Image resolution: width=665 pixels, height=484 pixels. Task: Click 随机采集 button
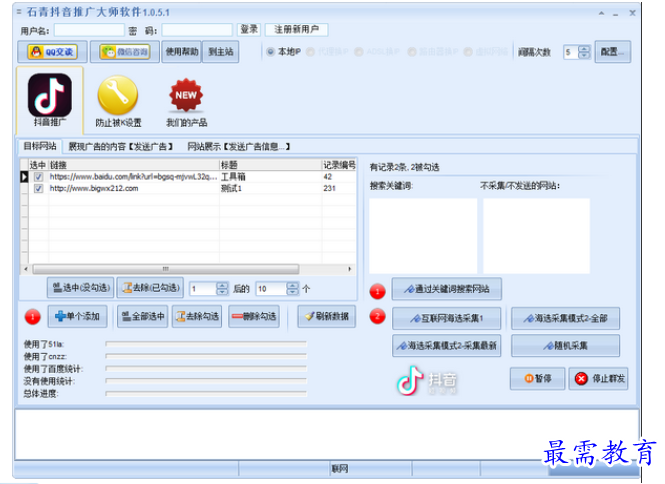(566, 346)
